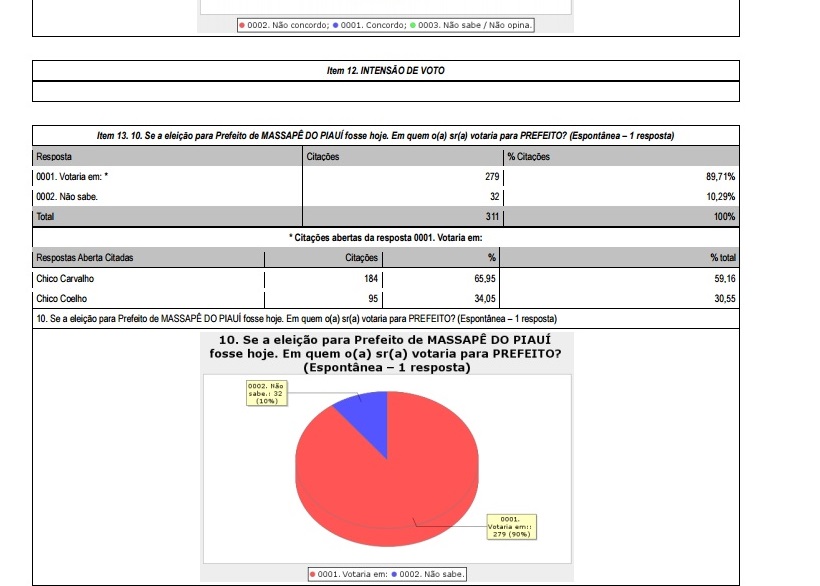Click the Respostas Aberta Citadas header
820x586 pixels.
pos(85,257)
